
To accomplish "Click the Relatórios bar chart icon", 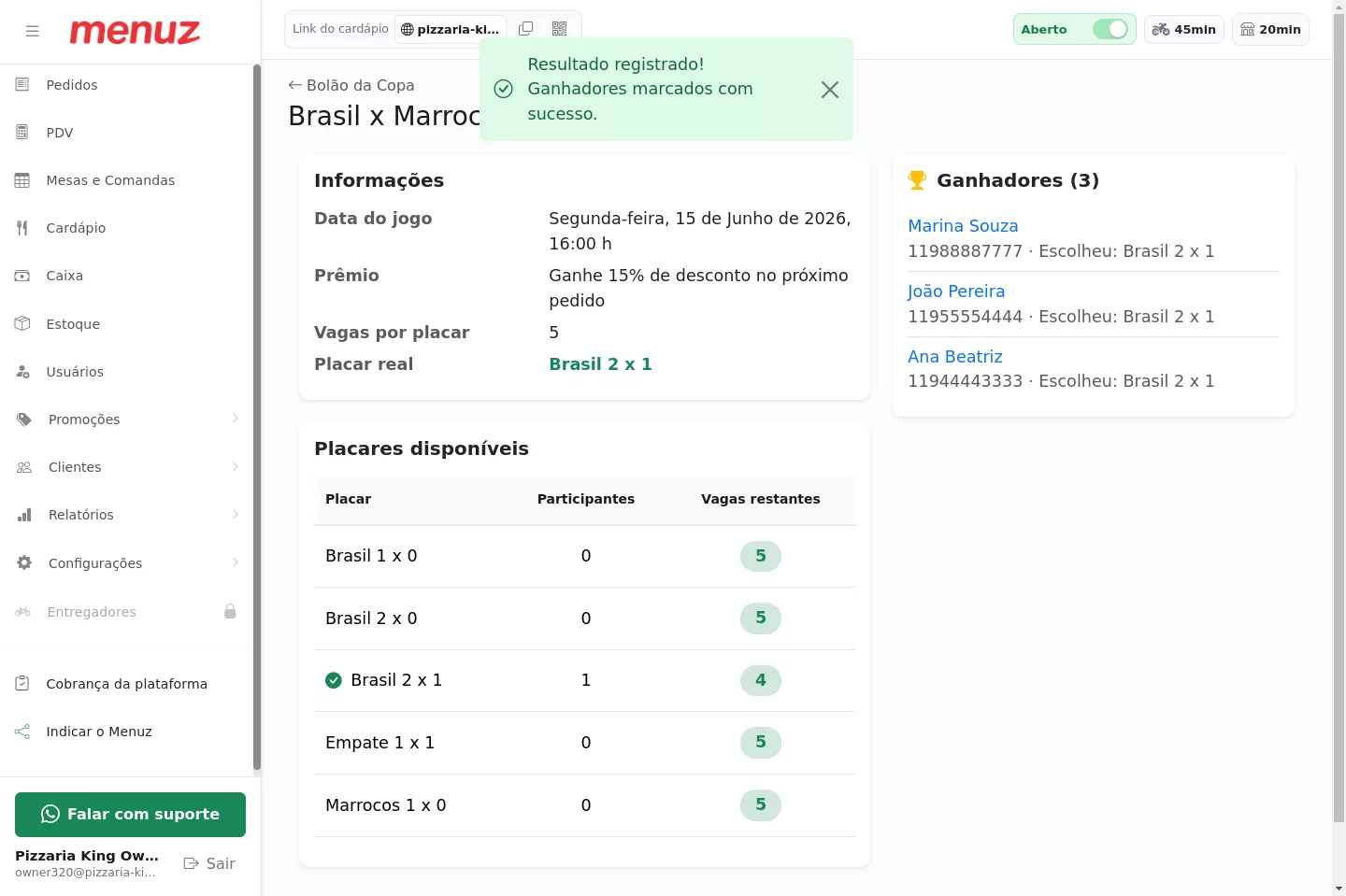I will [x=24, y=514].
